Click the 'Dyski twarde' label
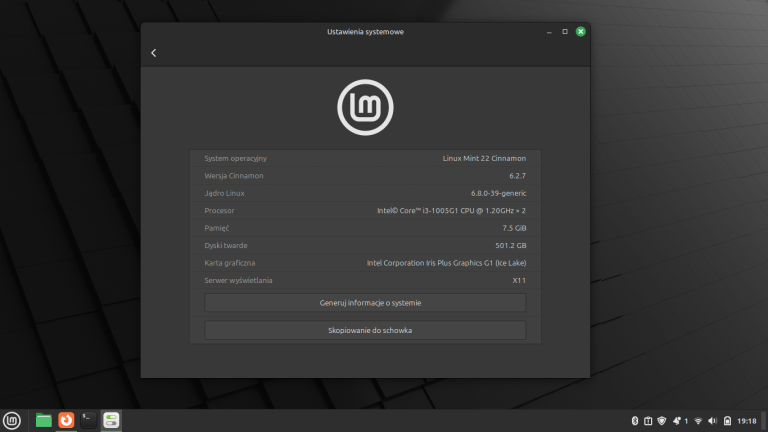The width and height of the screenshot is (768, 432). (226, 245)
